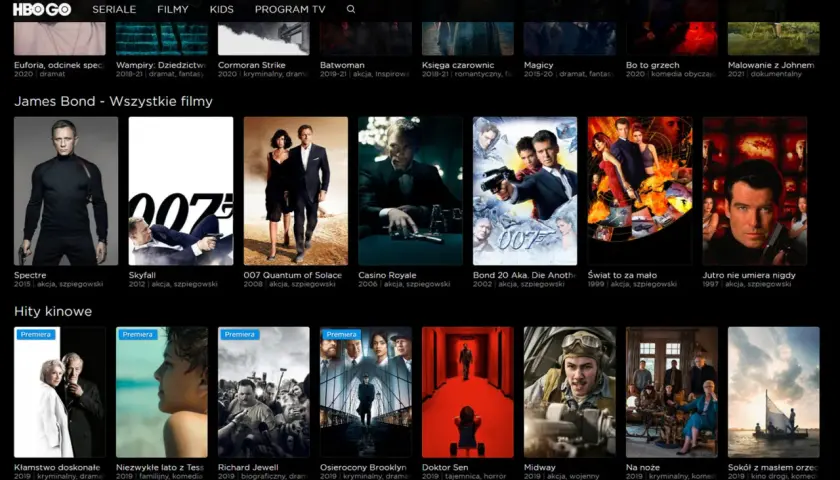The height and width of the screenshot is (480, 840).
Task: Open the James Bond - Wszystkie filmy heading
Action: point(114,101)
